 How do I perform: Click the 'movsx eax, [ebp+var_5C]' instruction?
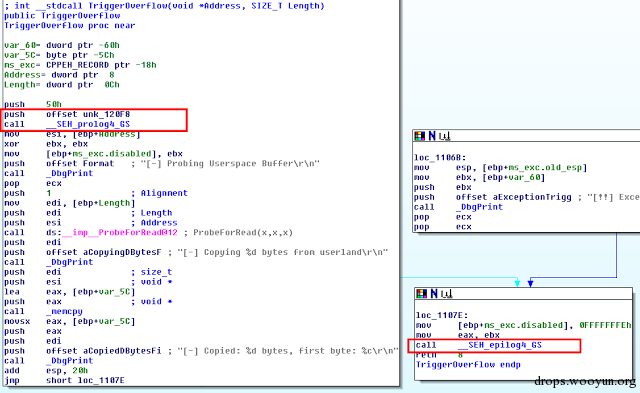[69, 321]
